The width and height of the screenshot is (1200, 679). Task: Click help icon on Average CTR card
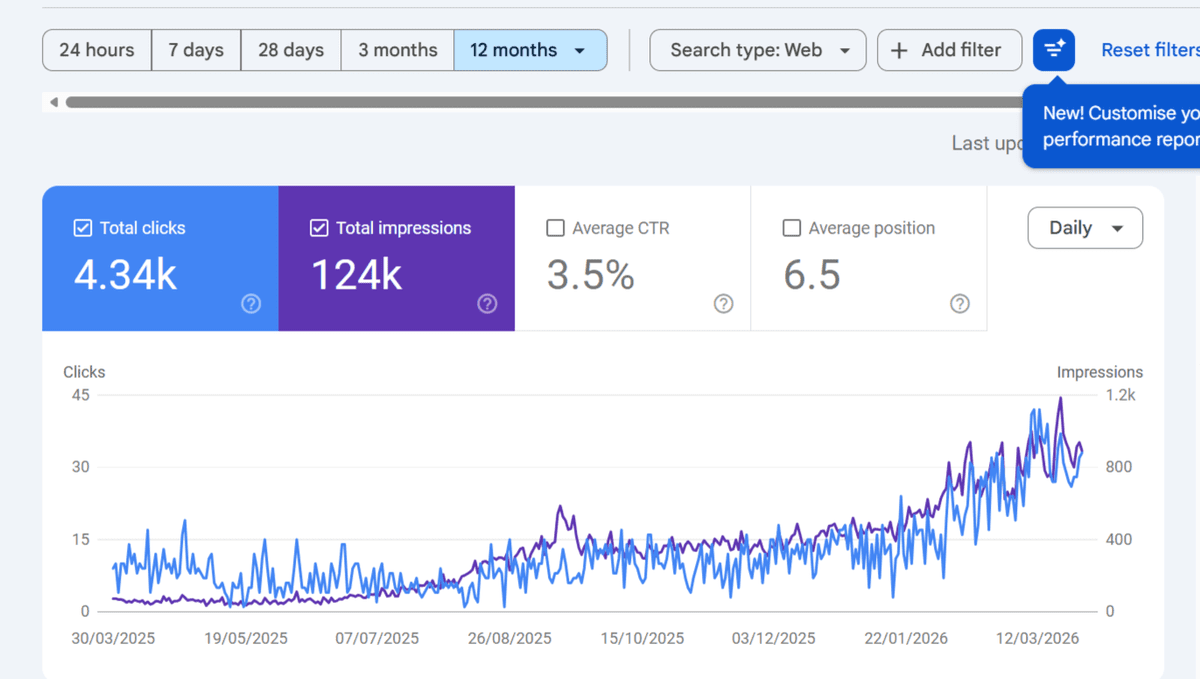click(x=723, y=304)
